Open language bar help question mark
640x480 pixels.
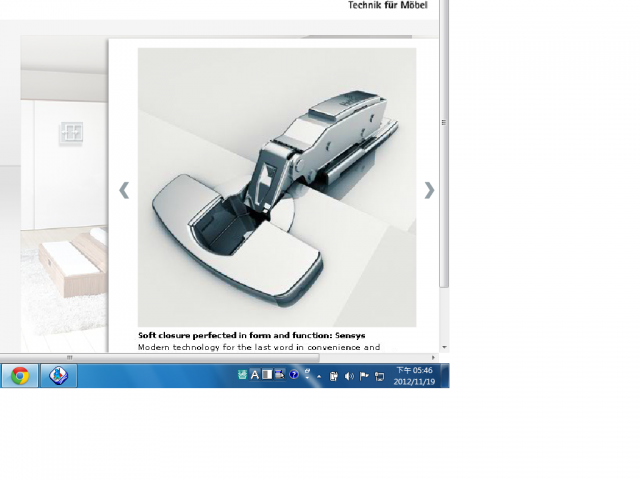(x=293, y=374)
